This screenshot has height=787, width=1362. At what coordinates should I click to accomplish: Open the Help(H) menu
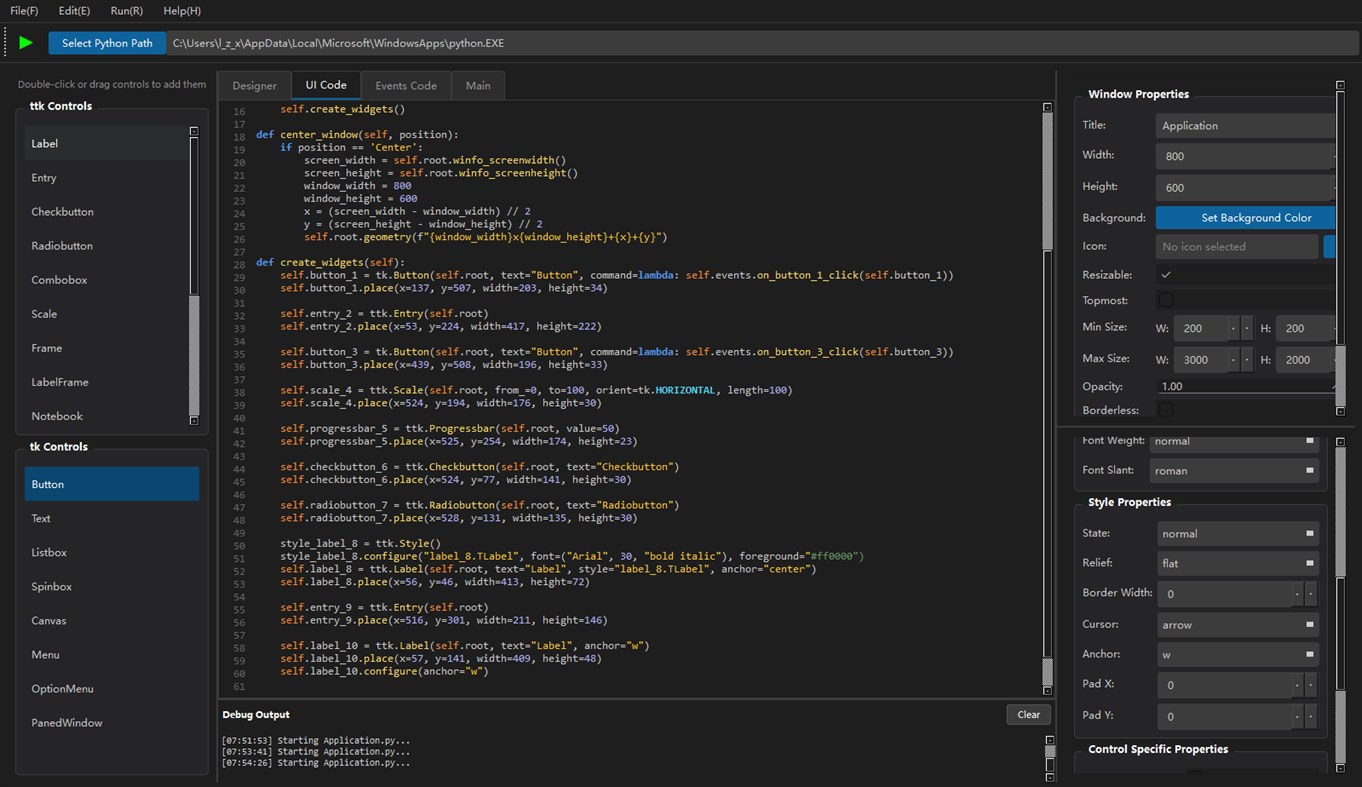click(x=182, y=11)
